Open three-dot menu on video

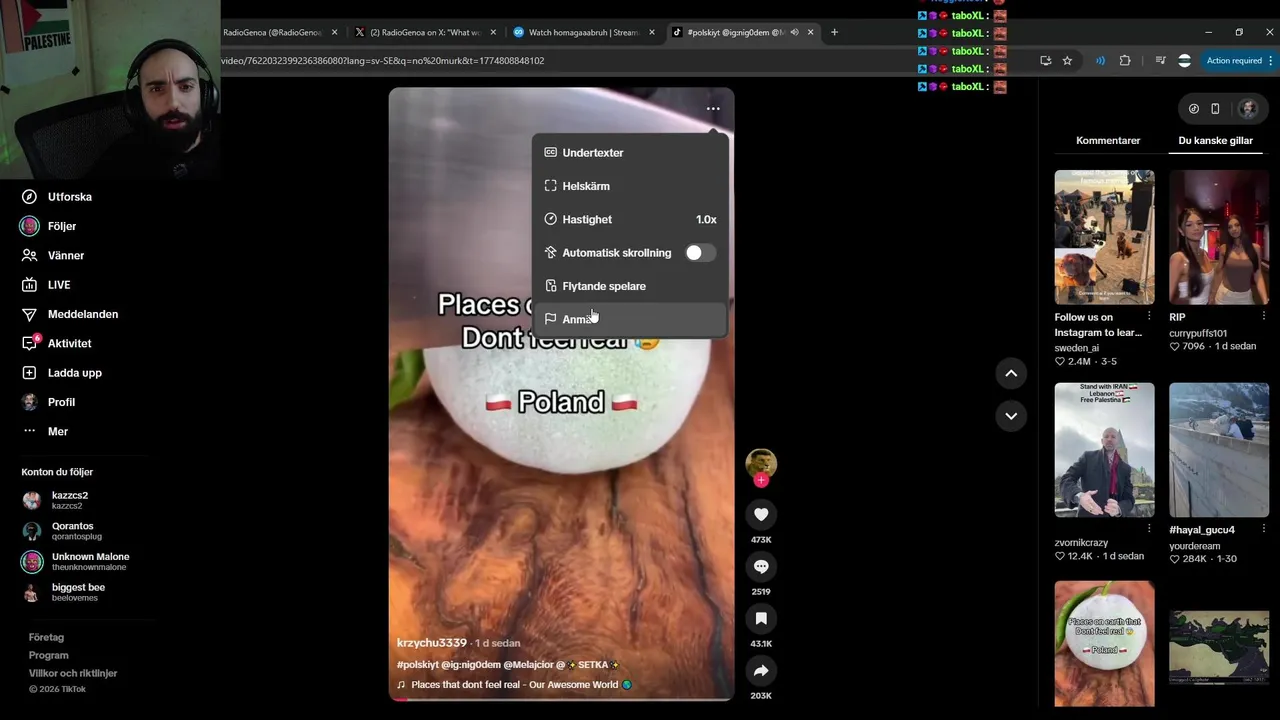pos(713,109)
